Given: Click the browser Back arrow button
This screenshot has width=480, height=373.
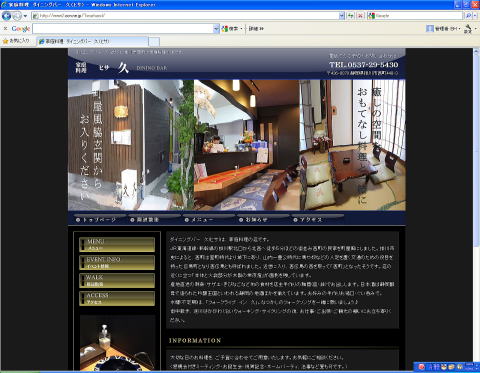Looking at the screenshot, I should (6, 16).
